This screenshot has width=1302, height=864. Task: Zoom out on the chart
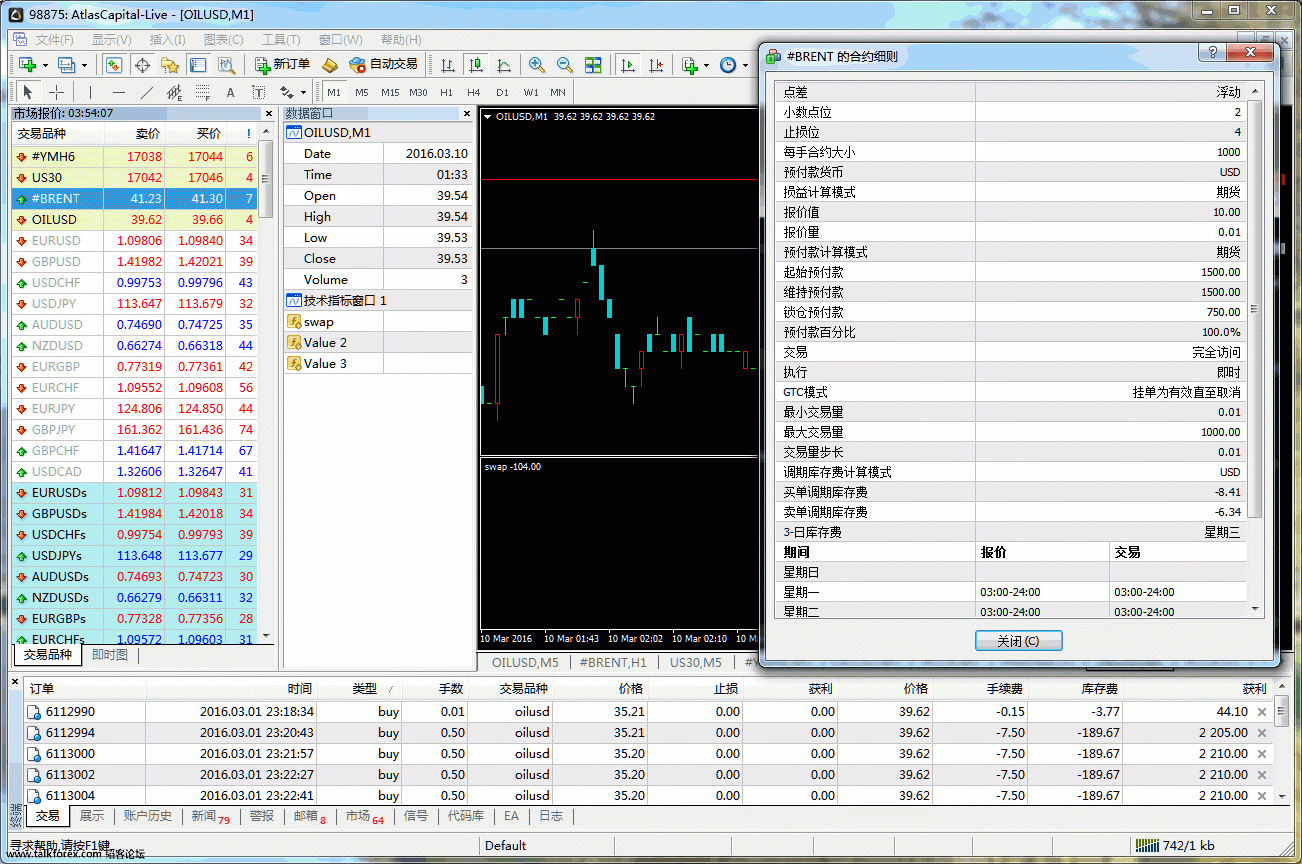(x=565, y=65)
